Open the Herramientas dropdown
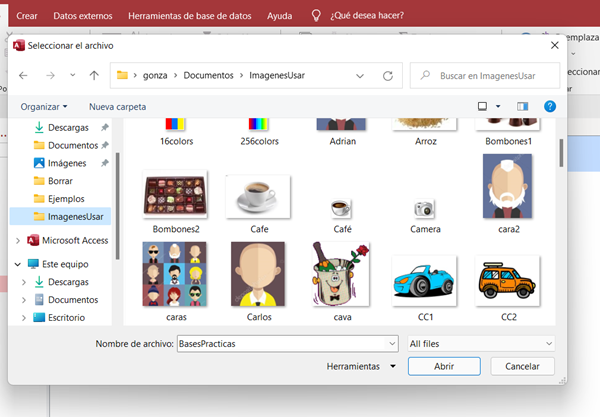Viewport: 600px width, 417px height. (361, 367)
